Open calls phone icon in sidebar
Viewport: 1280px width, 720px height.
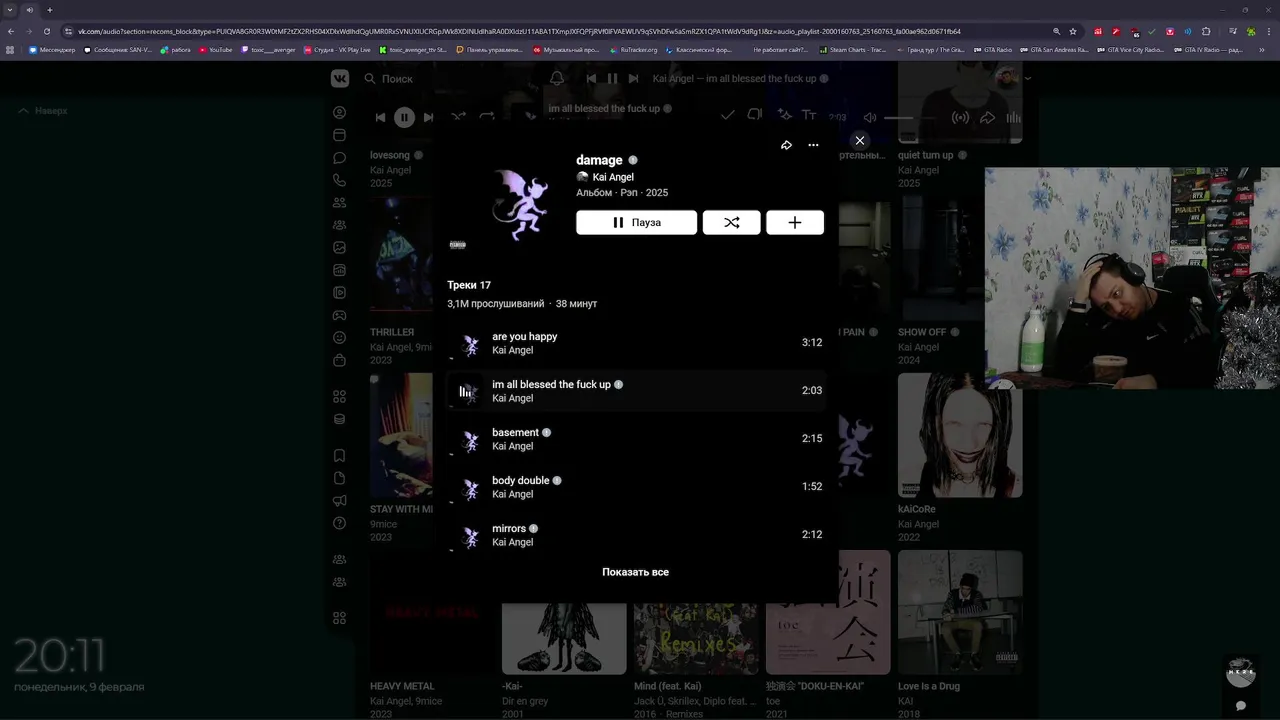(x=340, y=180)
